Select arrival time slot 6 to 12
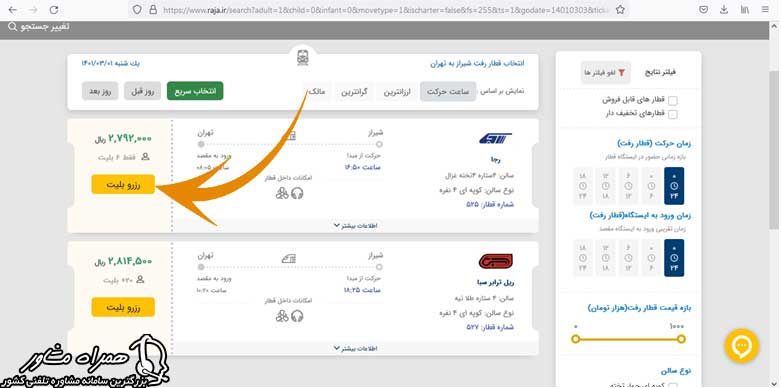The image size is (781, 388). 628,258
